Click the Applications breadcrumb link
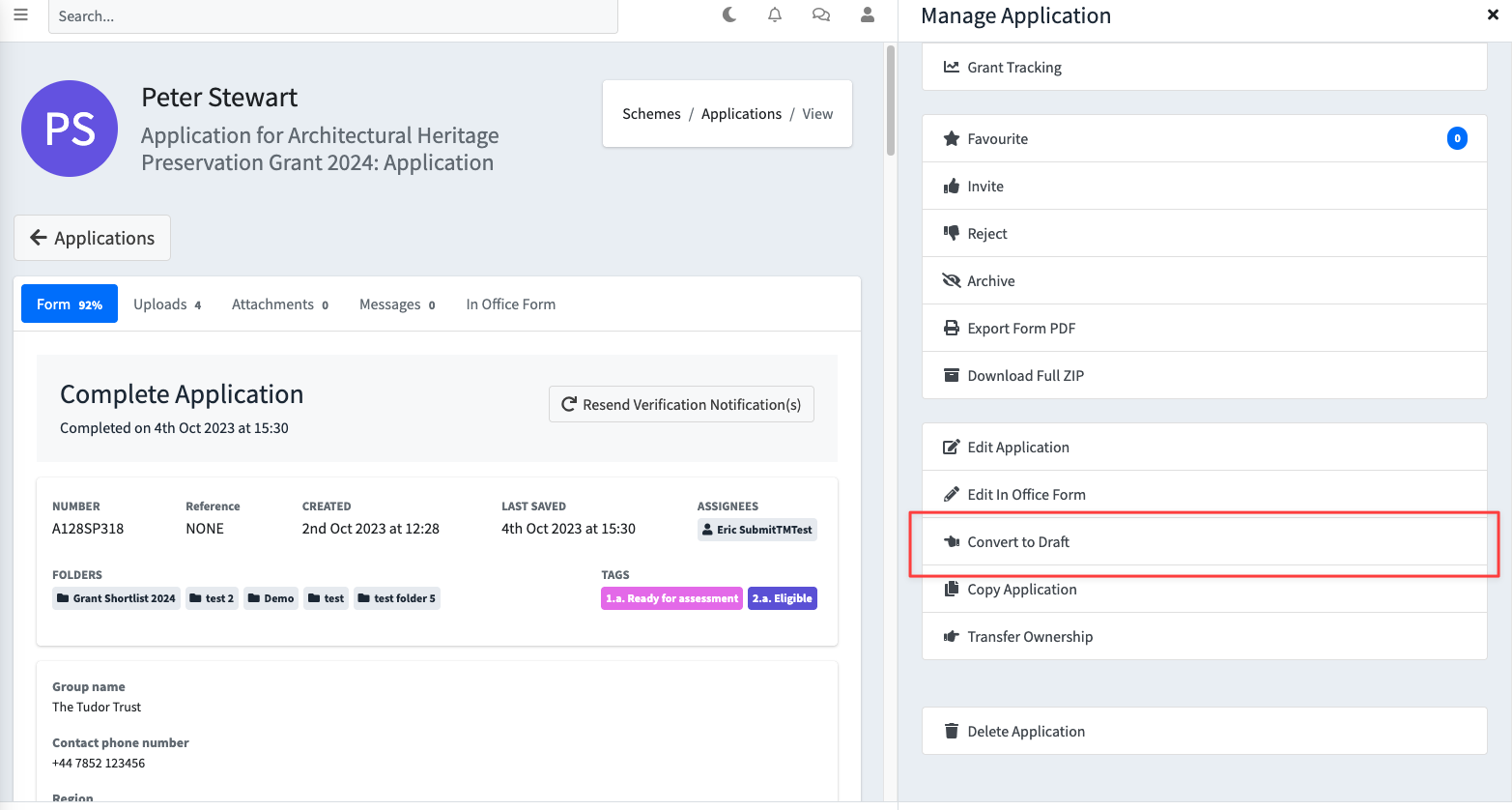 coord(741,114)
